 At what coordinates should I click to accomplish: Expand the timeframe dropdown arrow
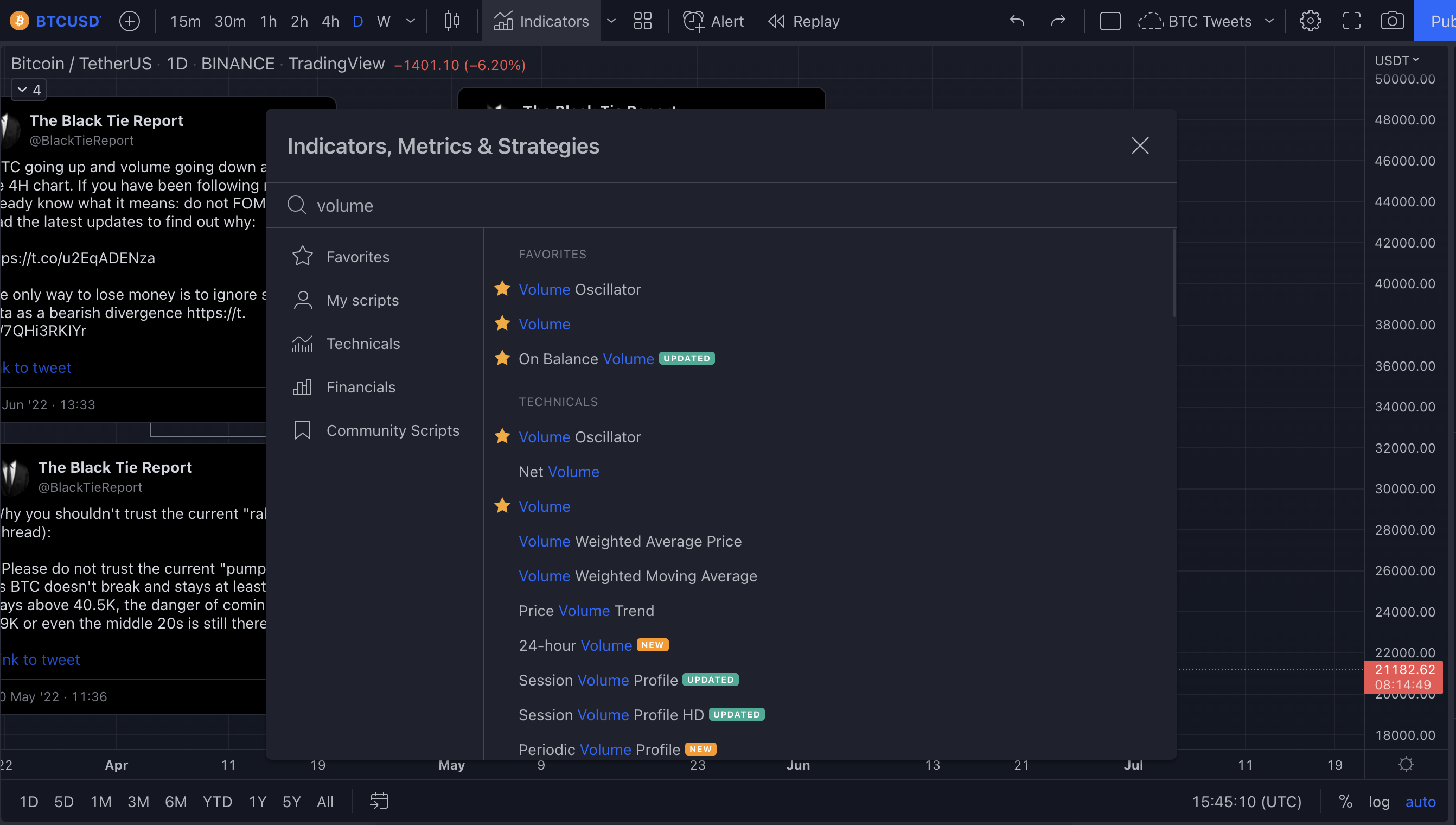pos(411,21)
